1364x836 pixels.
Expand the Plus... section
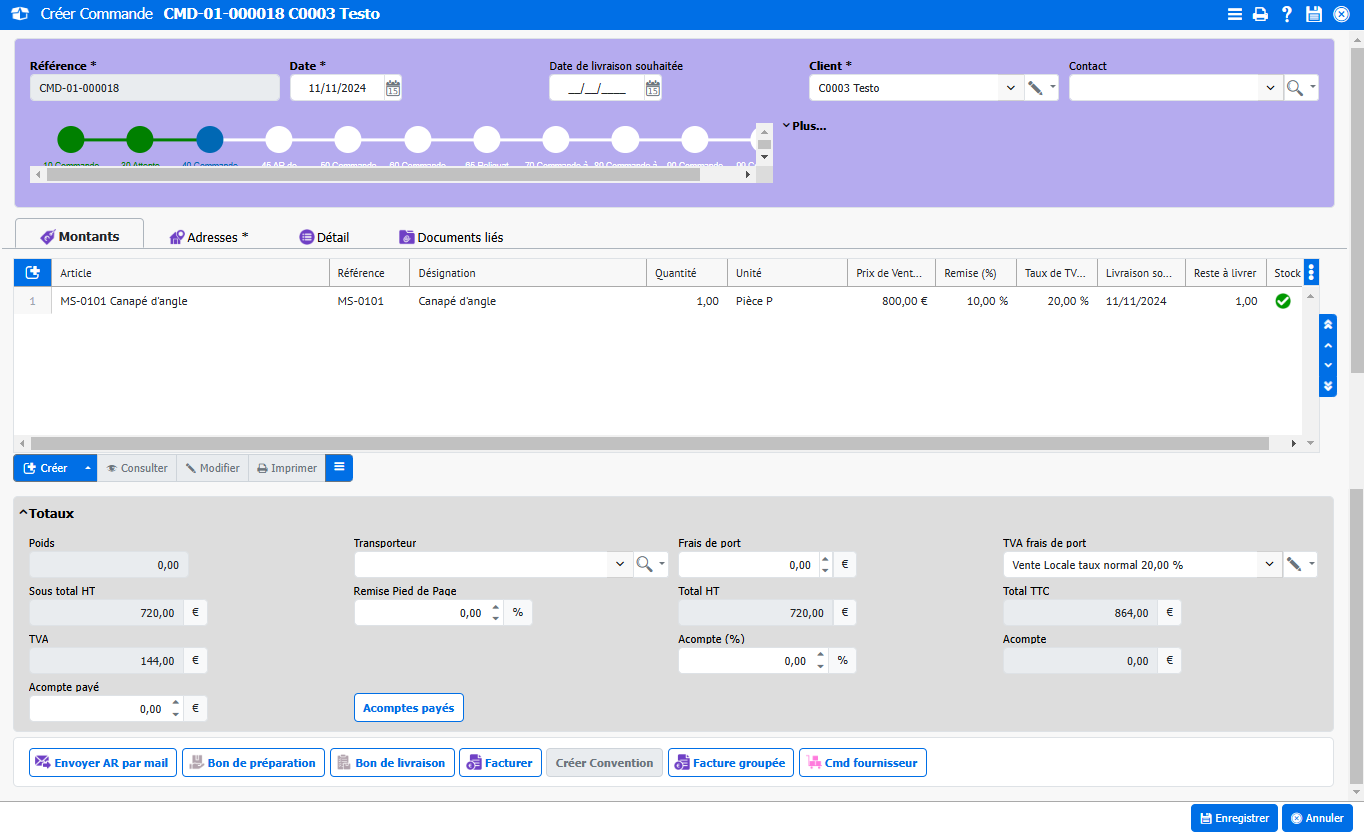click(804, 126)
